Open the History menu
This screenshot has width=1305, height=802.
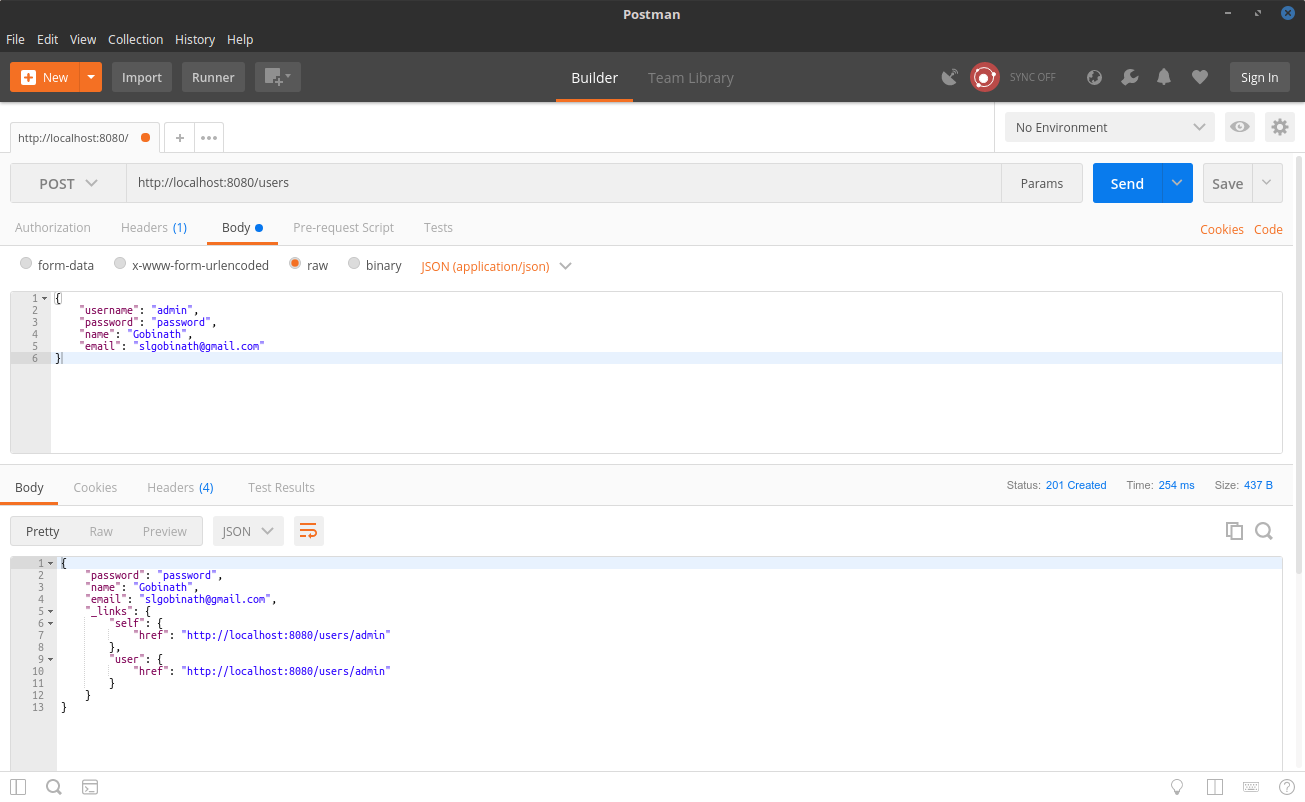click(195, 39)
